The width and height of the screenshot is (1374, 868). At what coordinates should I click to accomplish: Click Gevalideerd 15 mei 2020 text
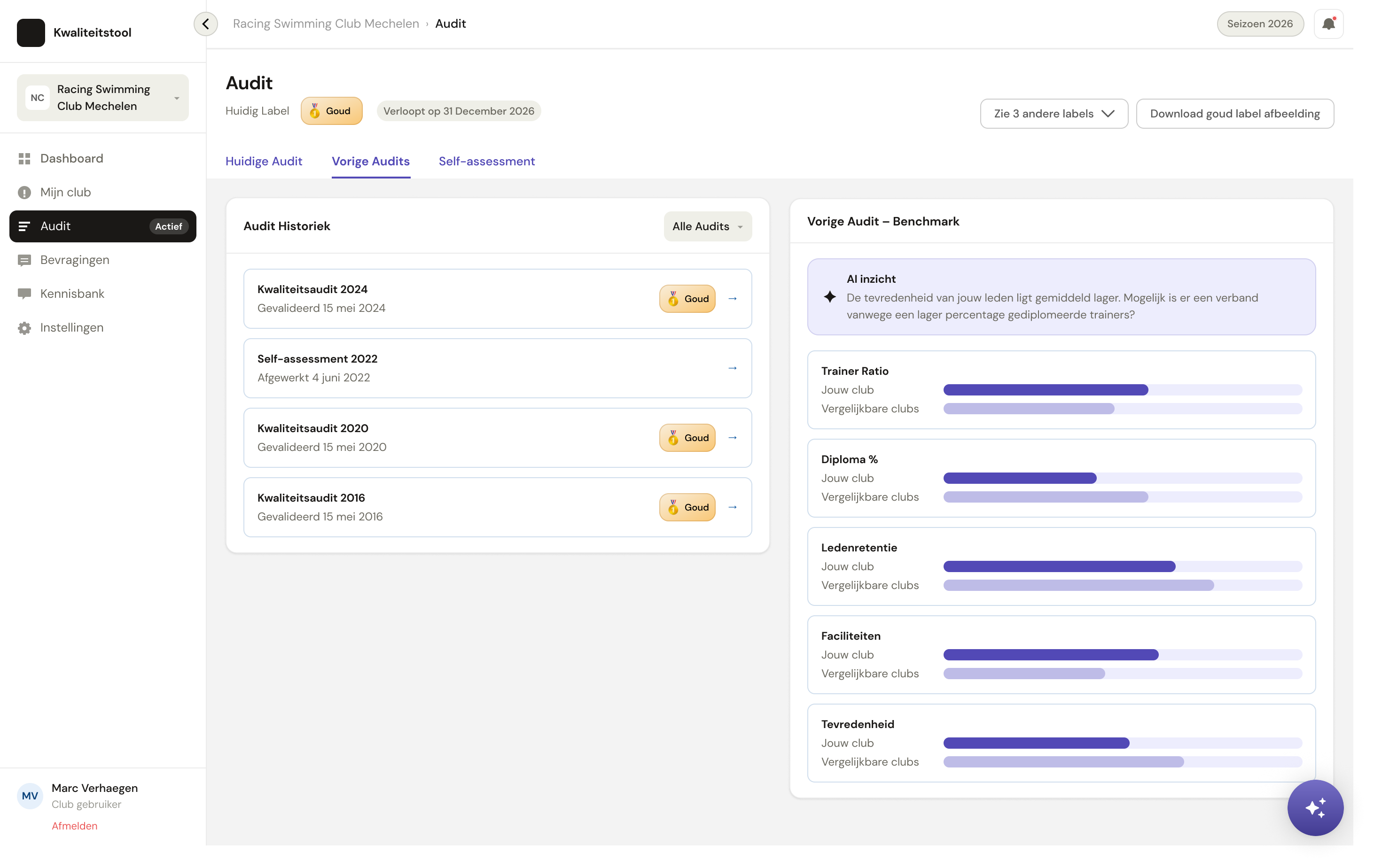point(322,447)
